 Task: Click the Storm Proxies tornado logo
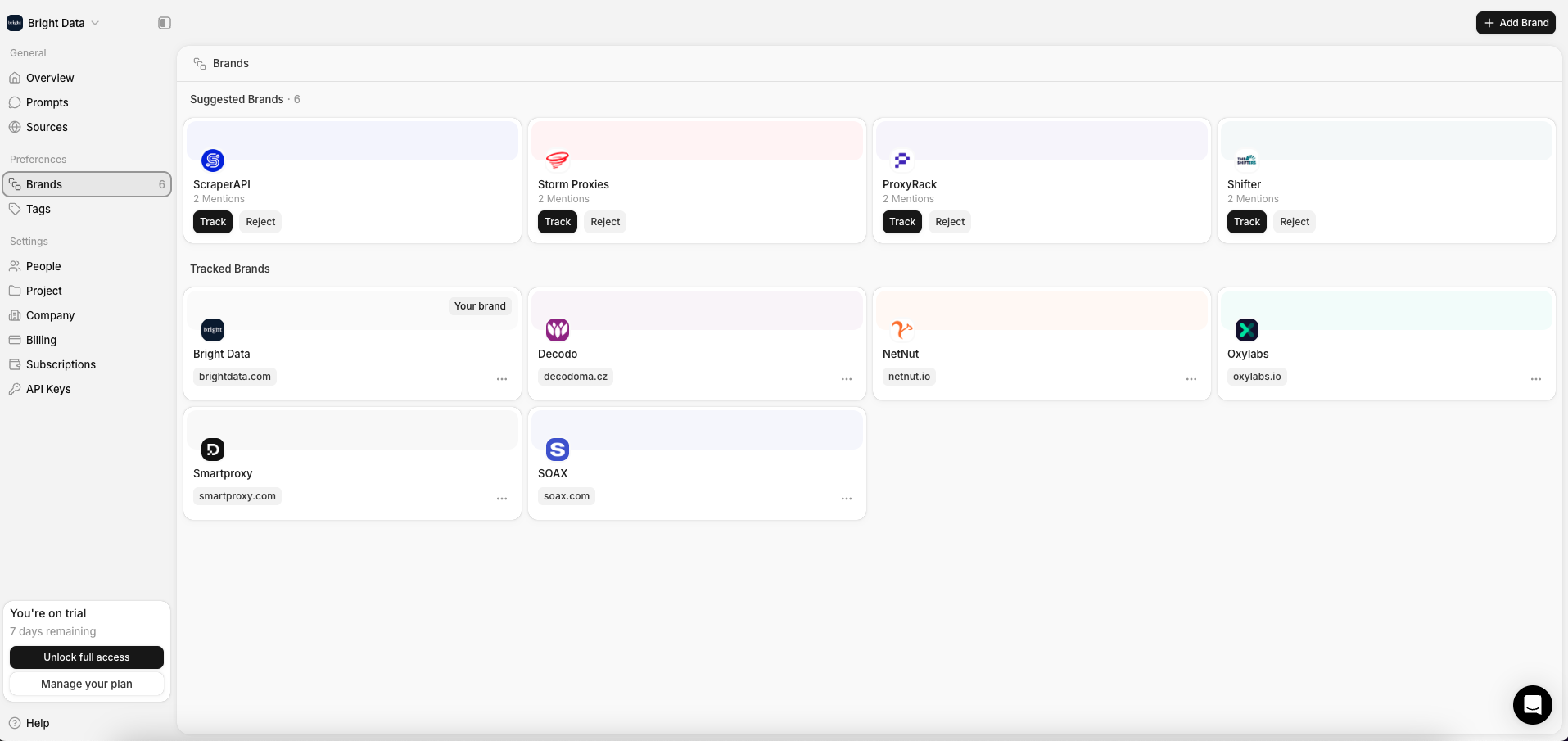coord(558,160)
